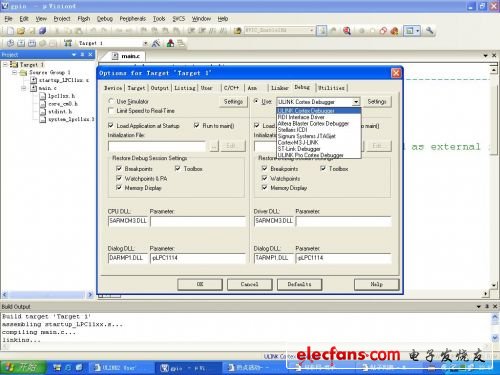Choose ST-Link Debugger option
This screenshot has width=500, height=375.
click(319, 149)
